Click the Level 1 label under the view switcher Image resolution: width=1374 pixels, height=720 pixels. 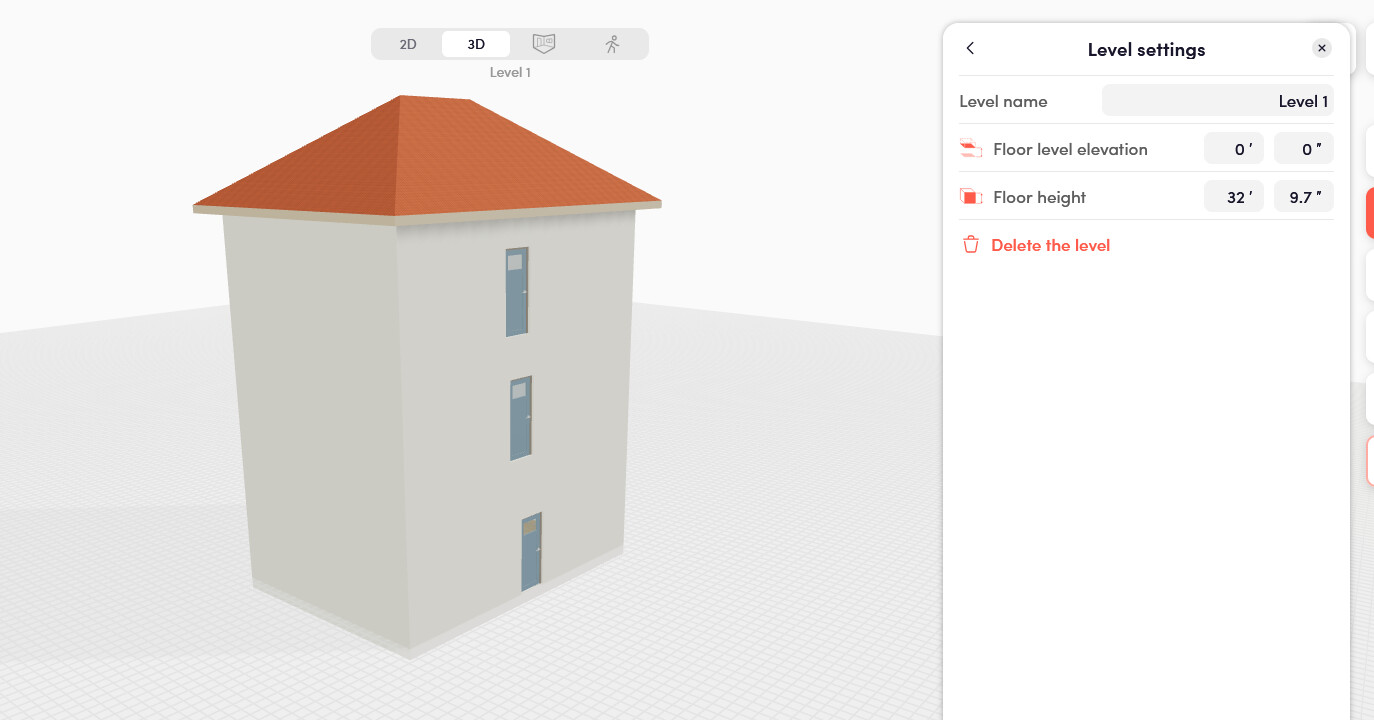pyautogui.click(x=510, y=72)
